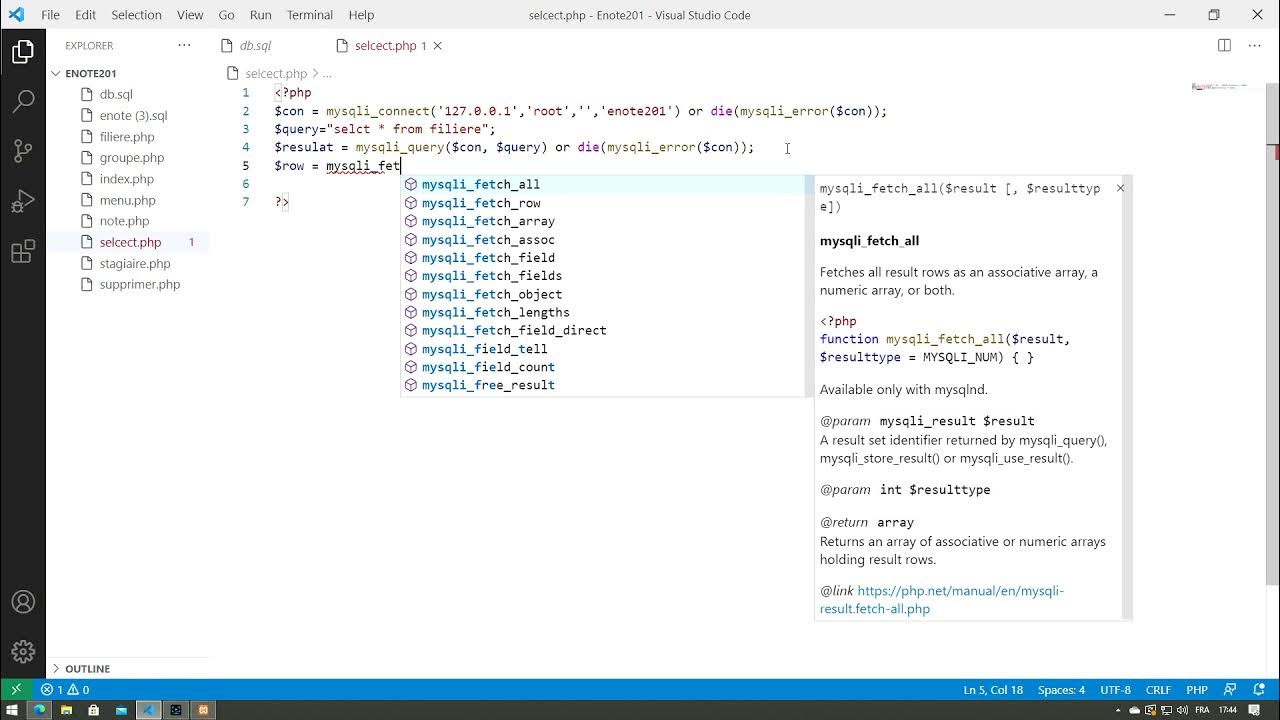The width and height of the screenshot is (1280, 720).
Task: Close the suggestion documentation panel
Action: click(x=1120, y=188)
